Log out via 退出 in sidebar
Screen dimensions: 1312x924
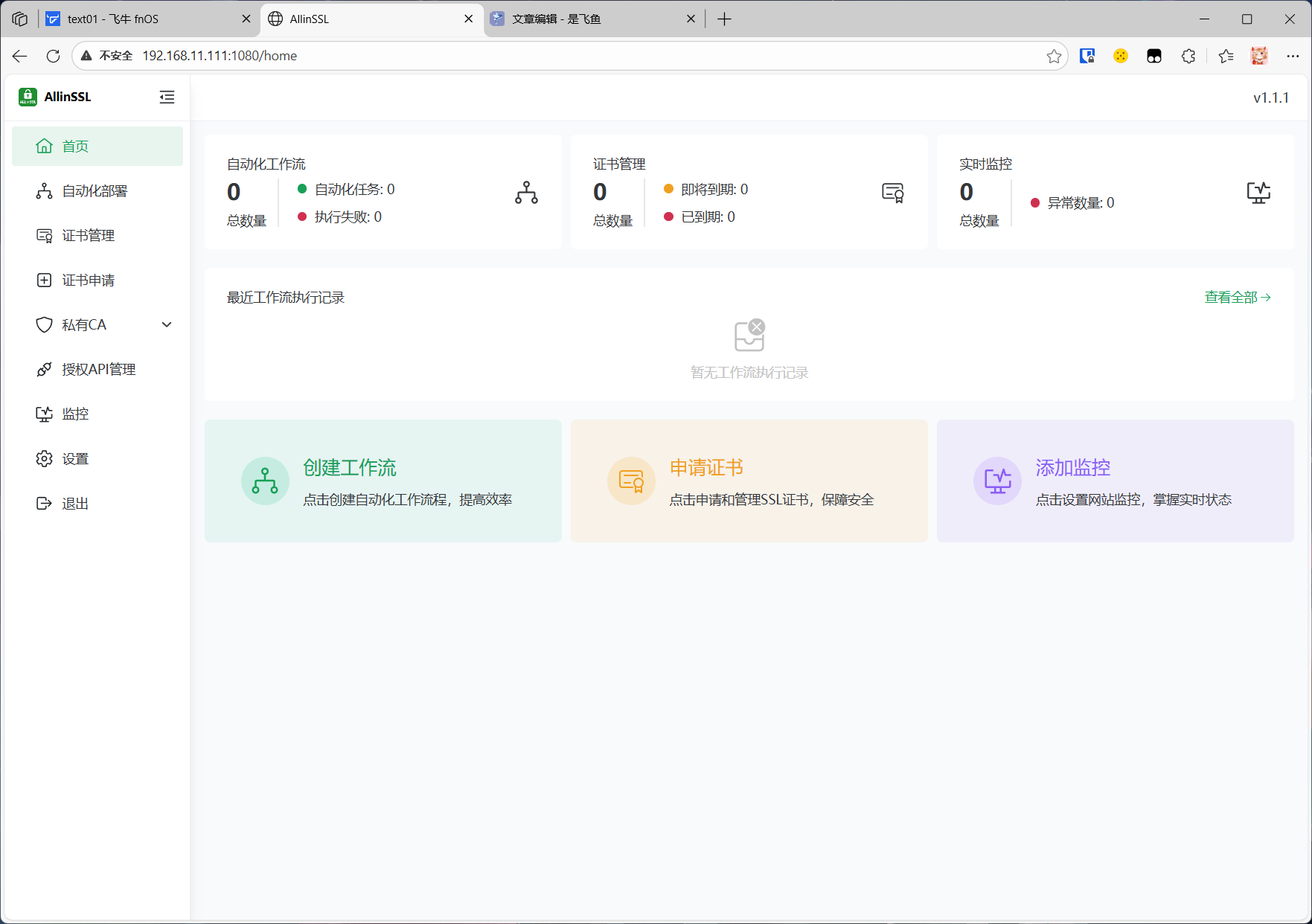tap(74, 504)
